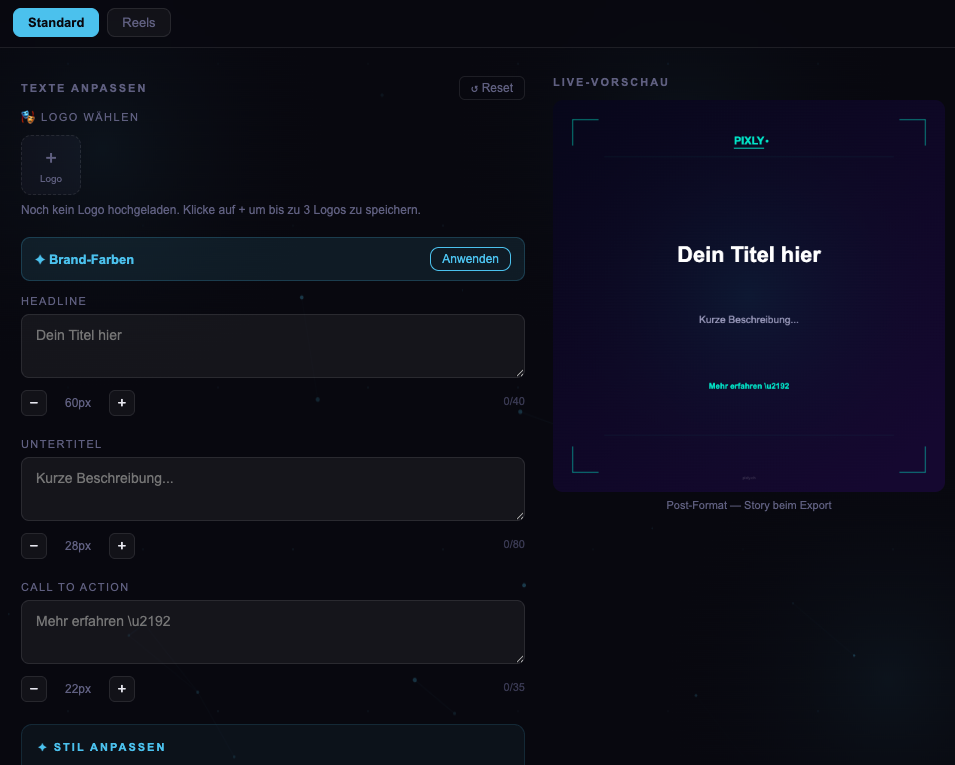Decrease the Call to Action font size

point(34,689)
